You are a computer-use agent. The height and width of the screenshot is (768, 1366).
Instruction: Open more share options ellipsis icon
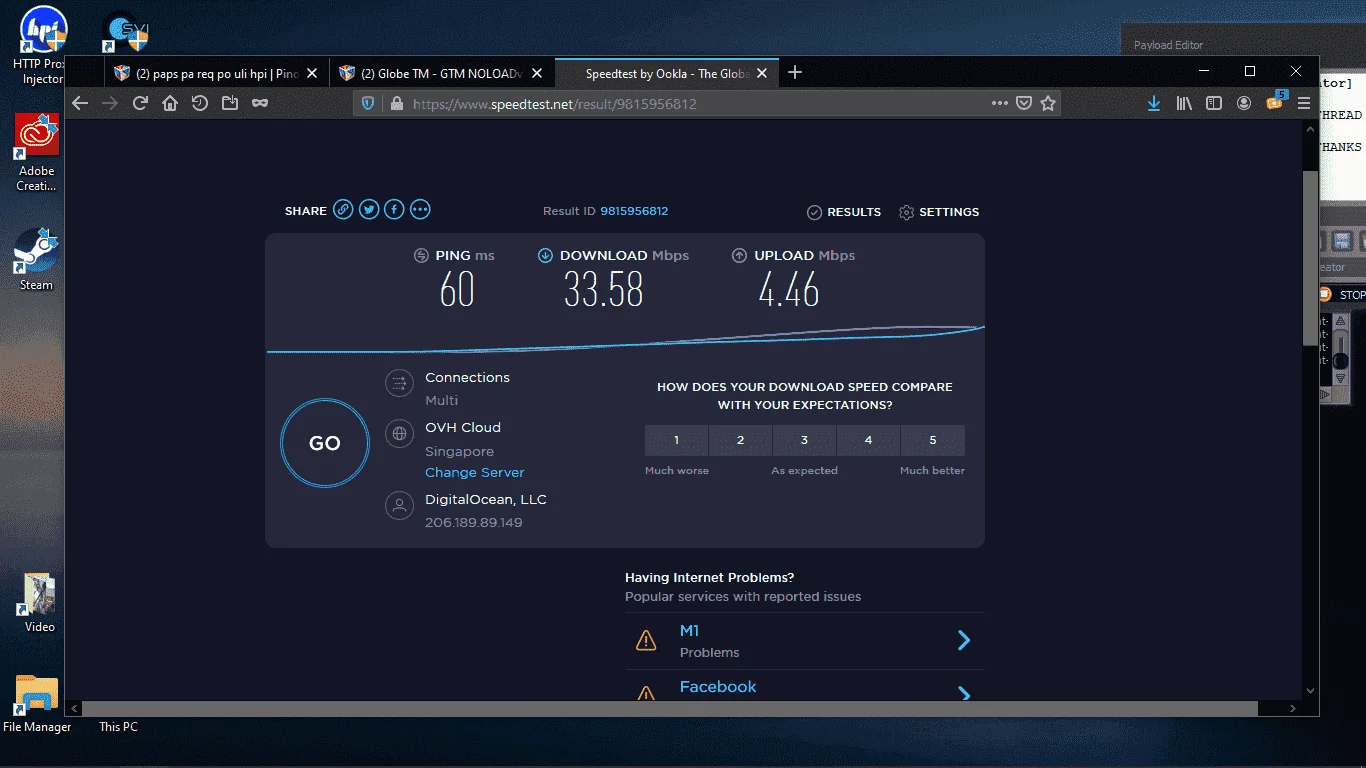(x=420, y=210)
